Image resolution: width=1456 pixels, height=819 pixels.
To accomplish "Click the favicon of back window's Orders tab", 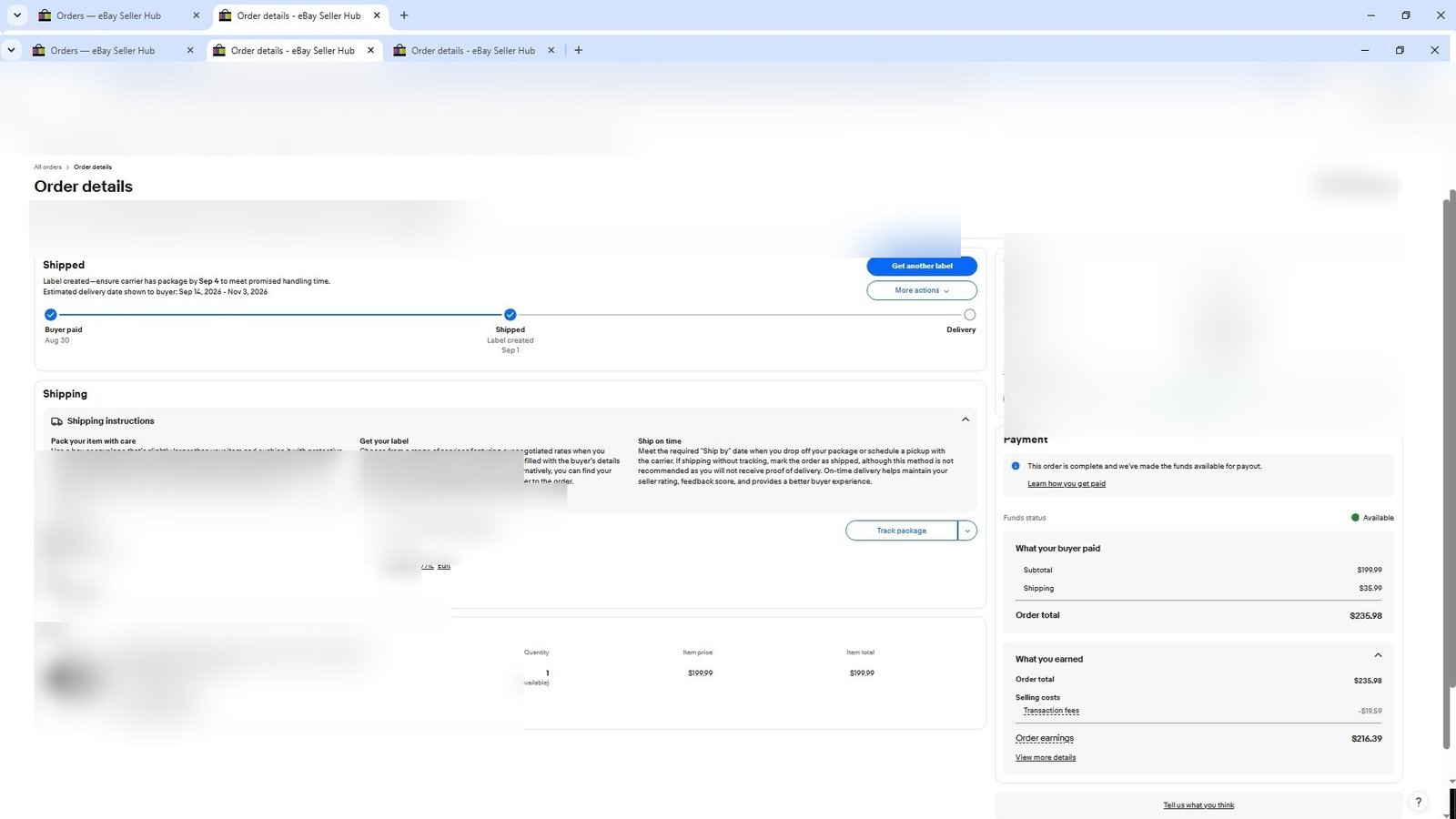I will (45, 15).
